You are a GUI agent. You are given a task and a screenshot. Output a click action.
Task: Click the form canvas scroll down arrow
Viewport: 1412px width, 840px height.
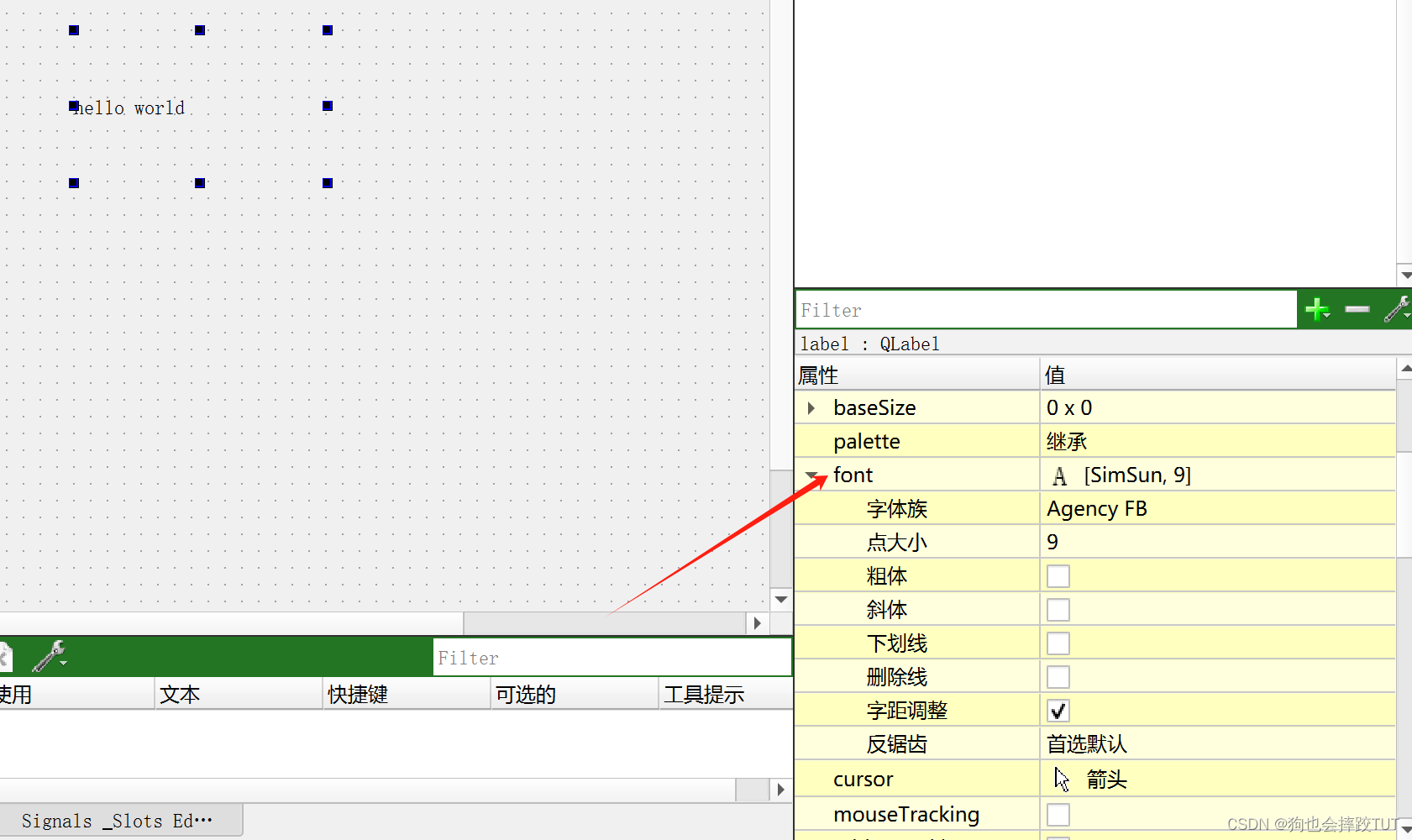[x=781, y=599]
